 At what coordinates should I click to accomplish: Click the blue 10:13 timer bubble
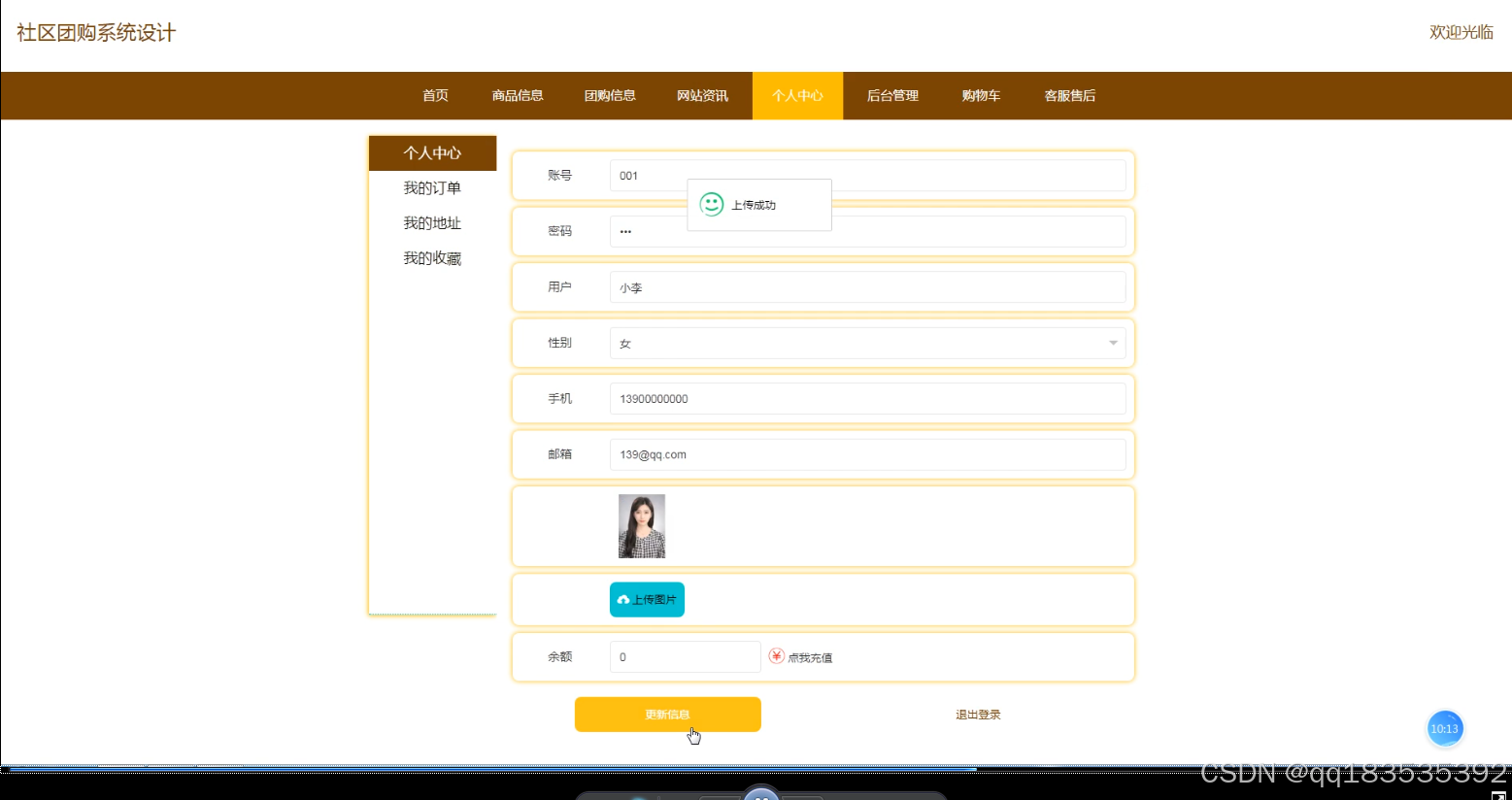1445,729
